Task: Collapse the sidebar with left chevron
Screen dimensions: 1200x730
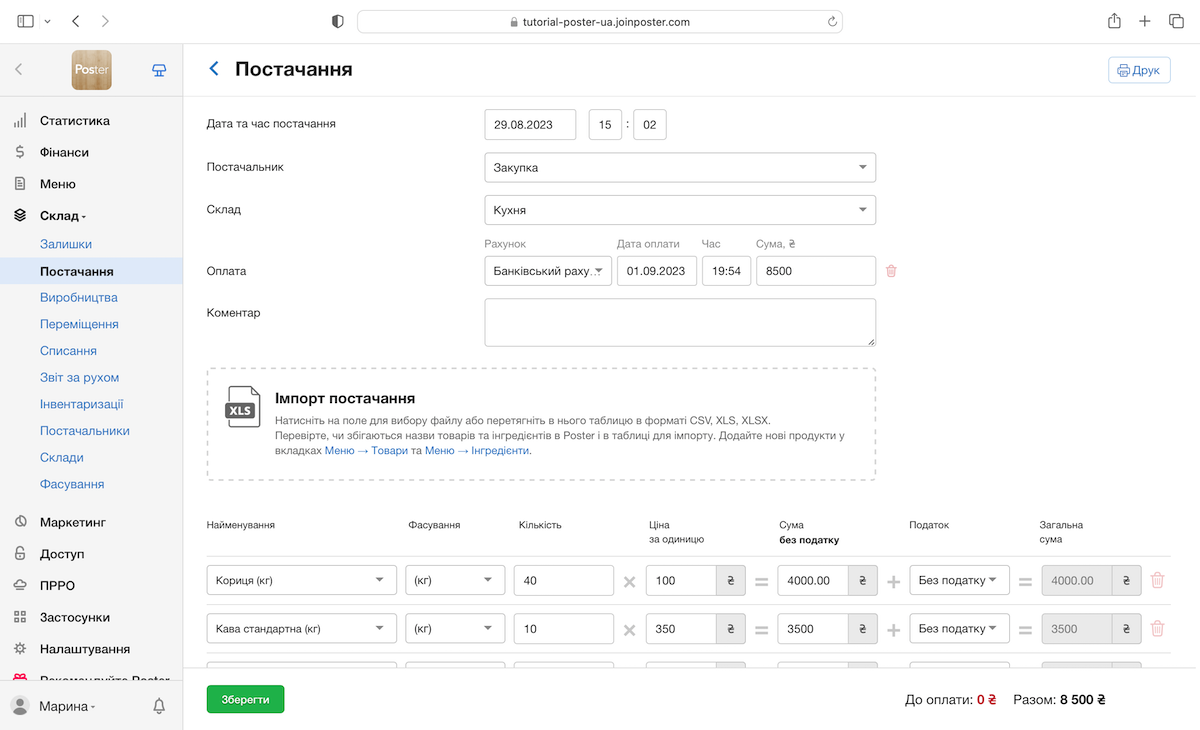Action: (19, 70)
